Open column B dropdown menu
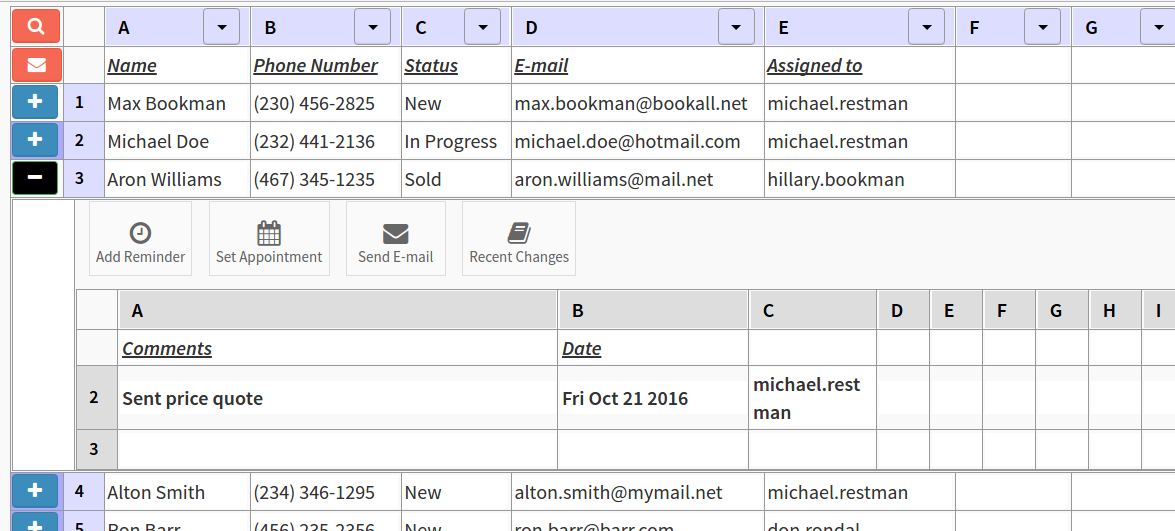 click(372, 27)
